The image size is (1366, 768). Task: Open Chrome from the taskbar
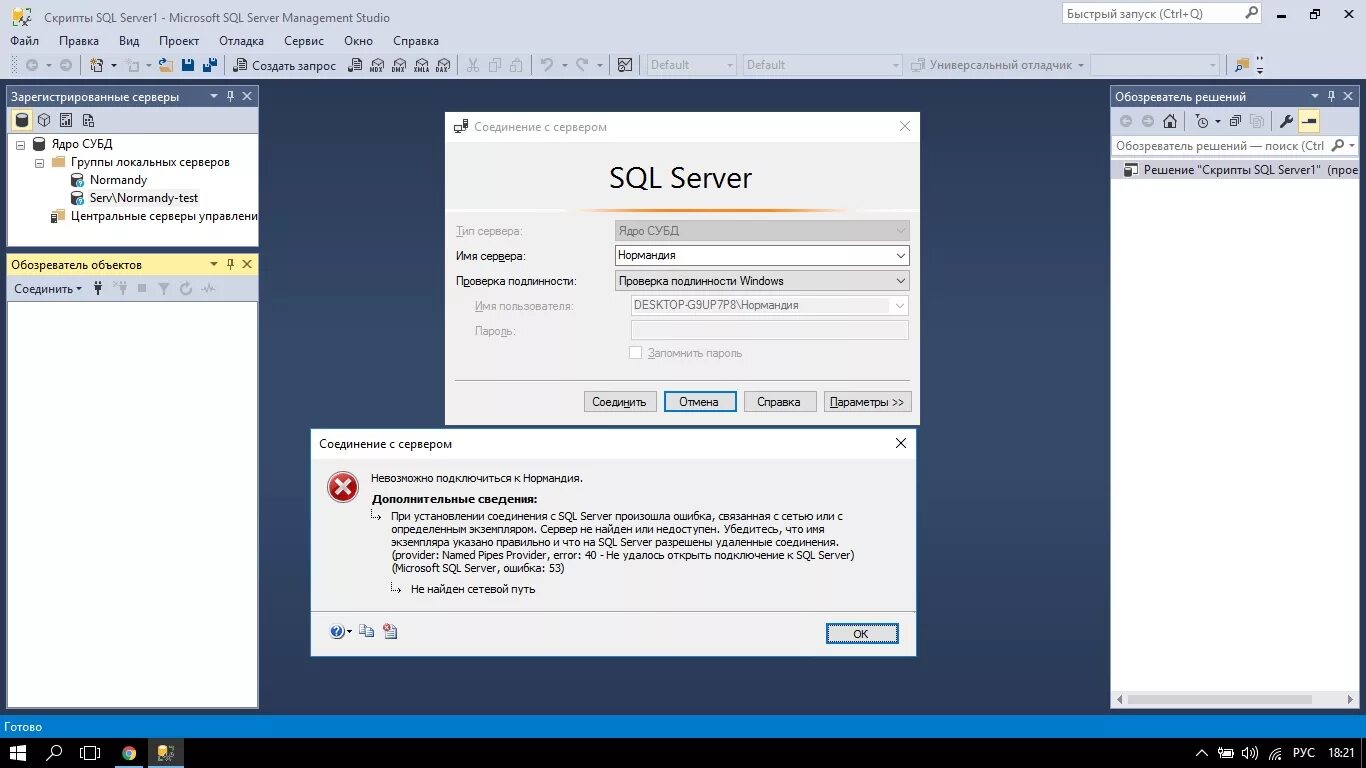(129, 753)
